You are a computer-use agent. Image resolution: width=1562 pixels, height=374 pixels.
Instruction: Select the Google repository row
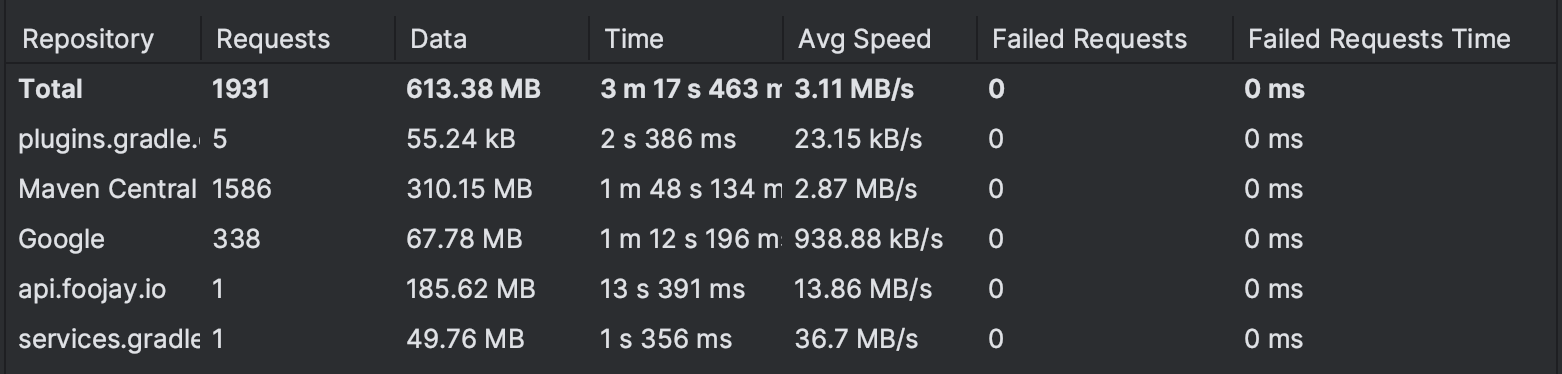pos(781,239)
